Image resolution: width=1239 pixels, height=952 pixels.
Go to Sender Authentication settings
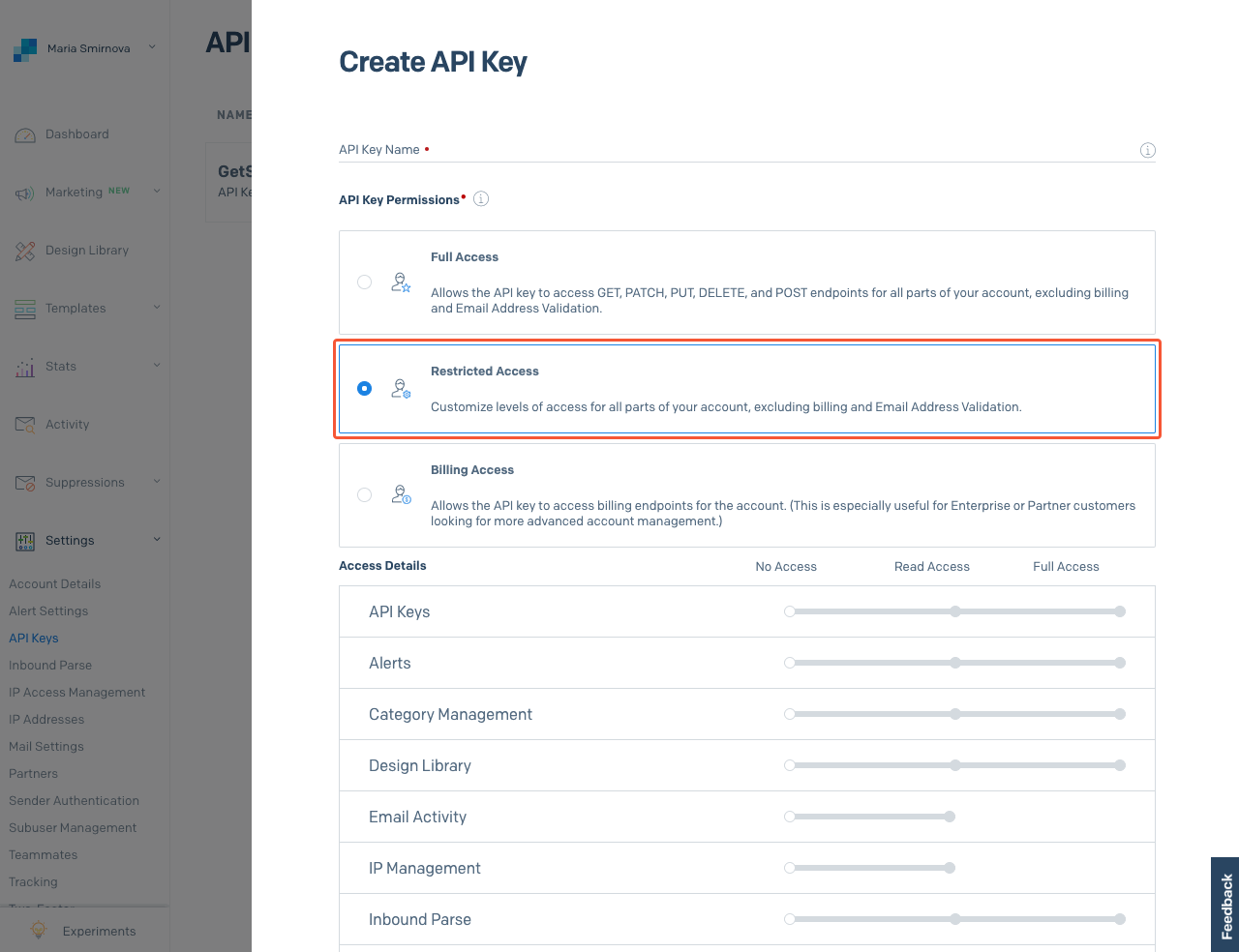(75, 801)
